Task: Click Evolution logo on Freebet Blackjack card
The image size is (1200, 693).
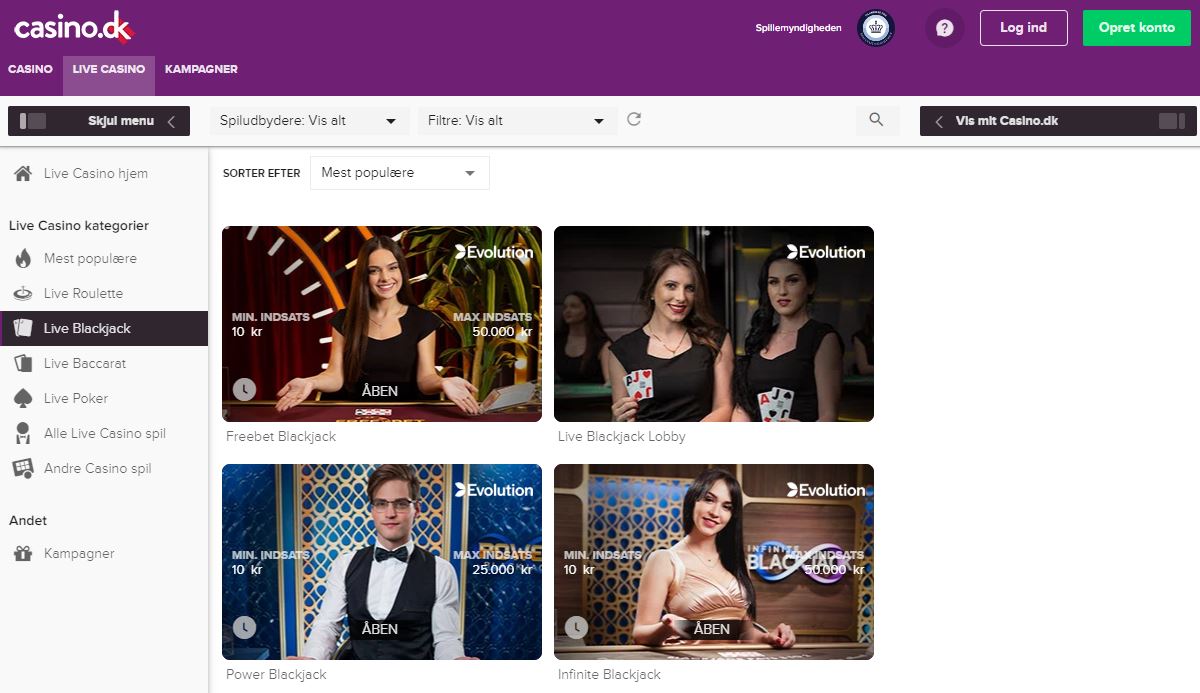Action: [493, 252]
